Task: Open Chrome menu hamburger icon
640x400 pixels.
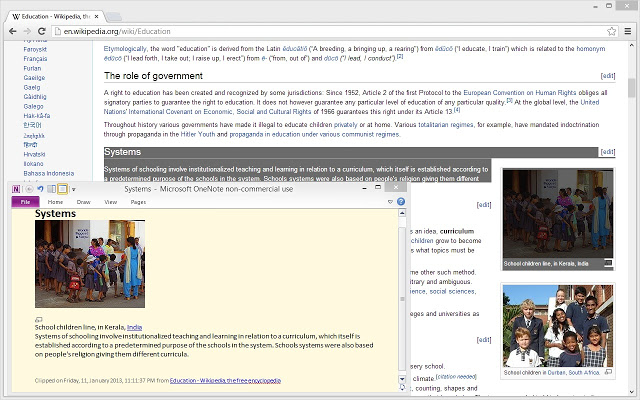Action: (x=628, y=31)
